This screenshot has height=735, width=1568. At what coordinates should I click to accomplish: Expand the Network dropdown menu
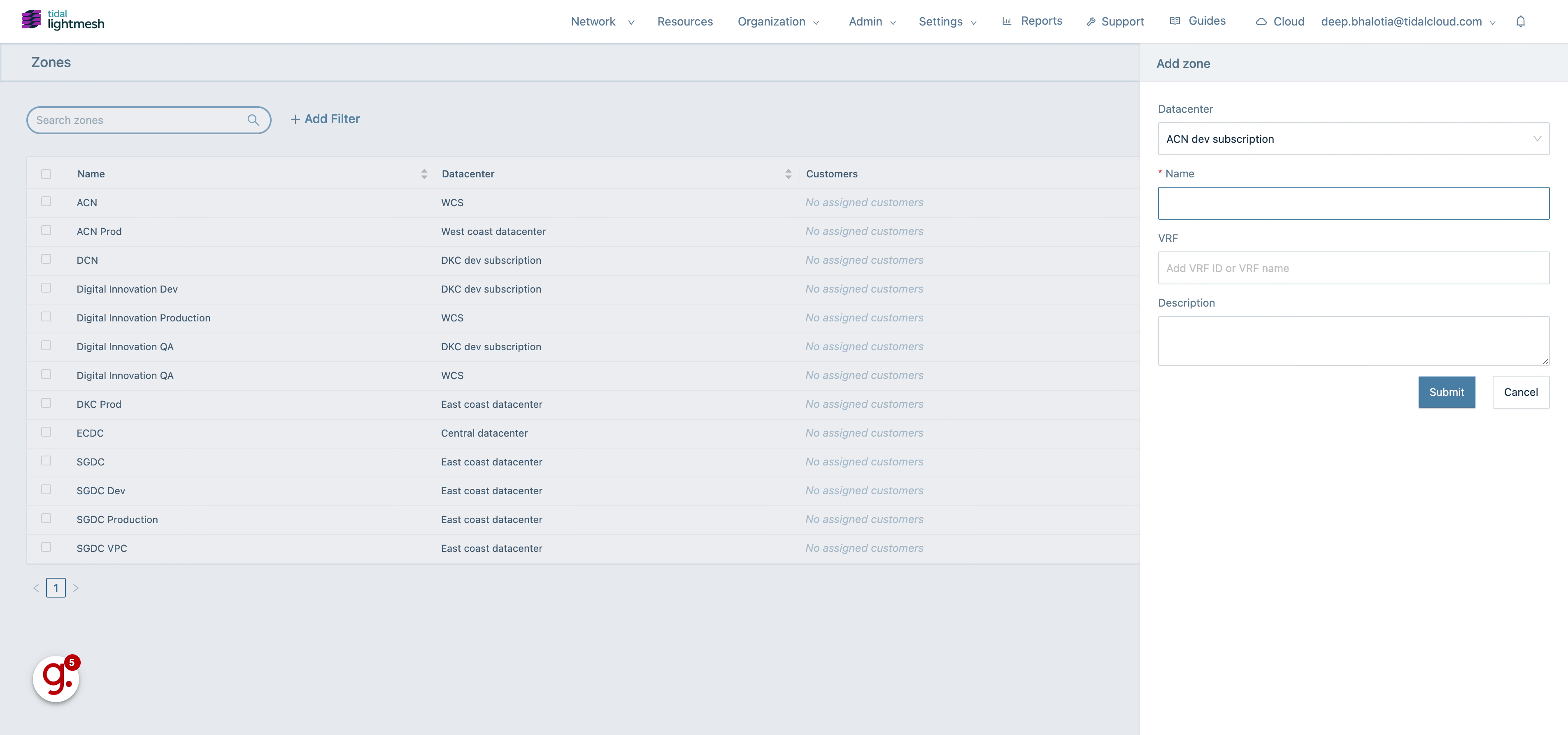point(601,21)
